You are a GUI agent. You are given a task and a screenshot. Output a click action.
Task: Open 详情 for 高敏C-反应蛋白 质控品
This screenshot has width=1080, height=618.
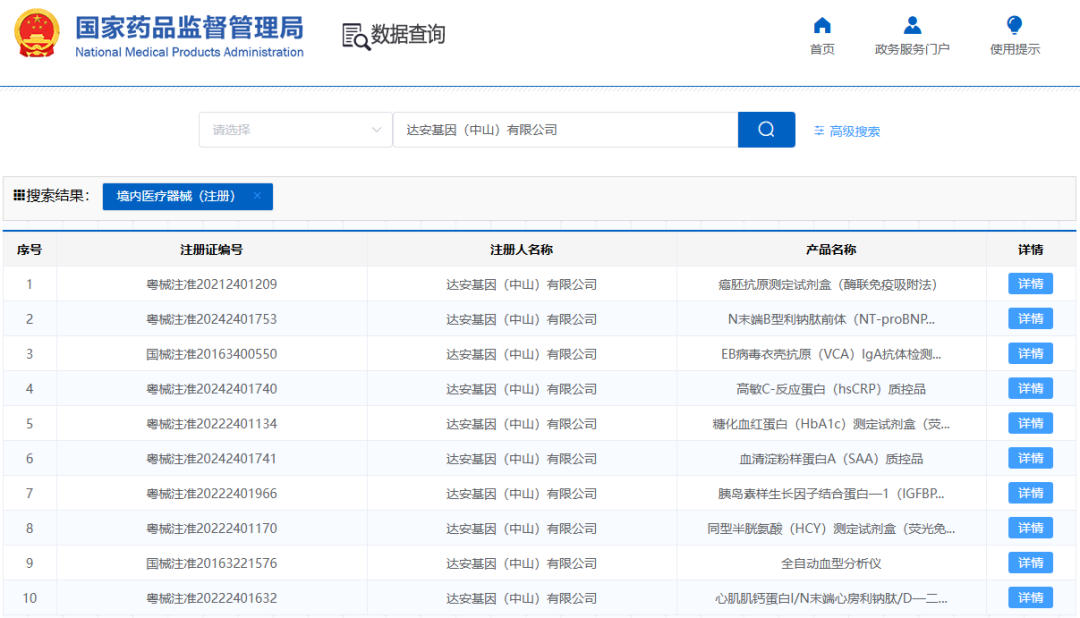pos(1030,389)
